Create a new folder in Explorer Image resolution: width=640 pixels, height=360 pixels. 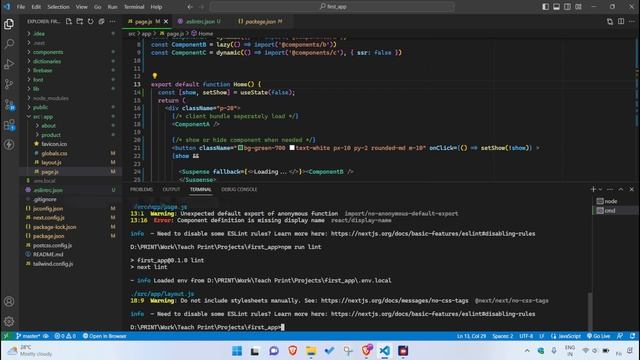pyautogui.click(x=80, y=21)
